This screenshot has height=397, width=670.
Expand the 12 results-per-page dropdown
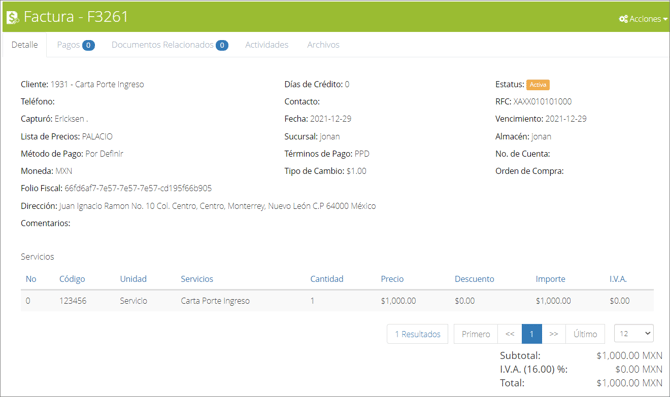634,333
